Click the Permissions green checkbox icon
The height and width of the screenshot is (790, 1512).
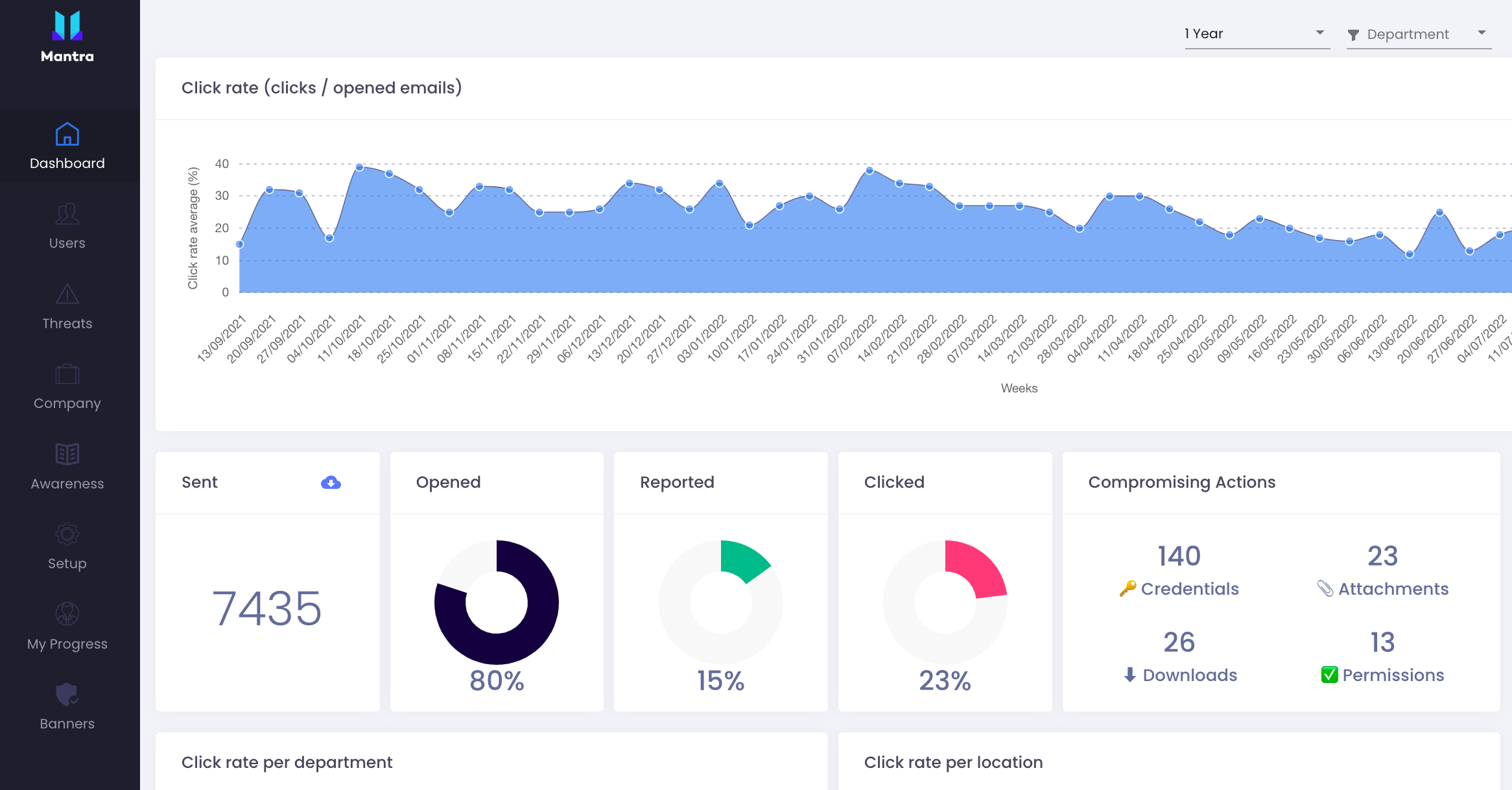(1329, 675)
